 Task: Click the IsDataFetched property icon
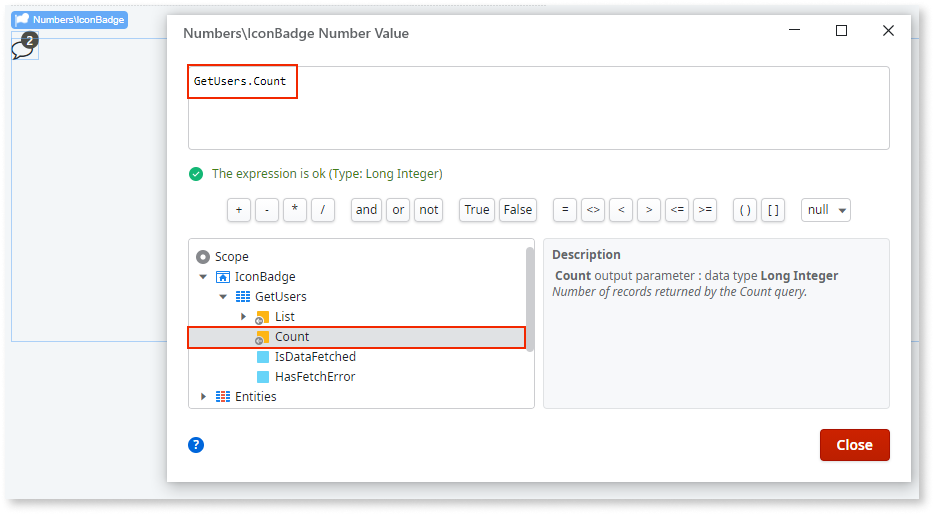(263, 357)
